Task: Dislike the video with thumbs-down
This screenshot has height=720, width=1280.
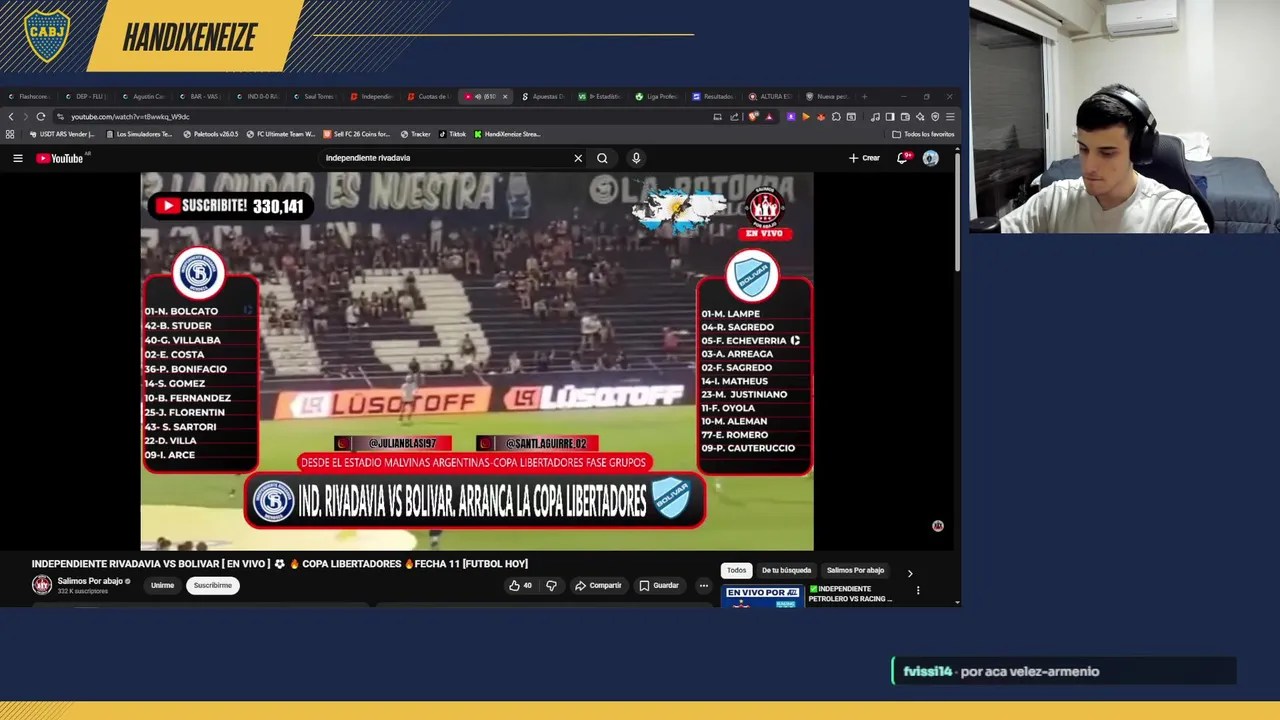Action: 551,585
